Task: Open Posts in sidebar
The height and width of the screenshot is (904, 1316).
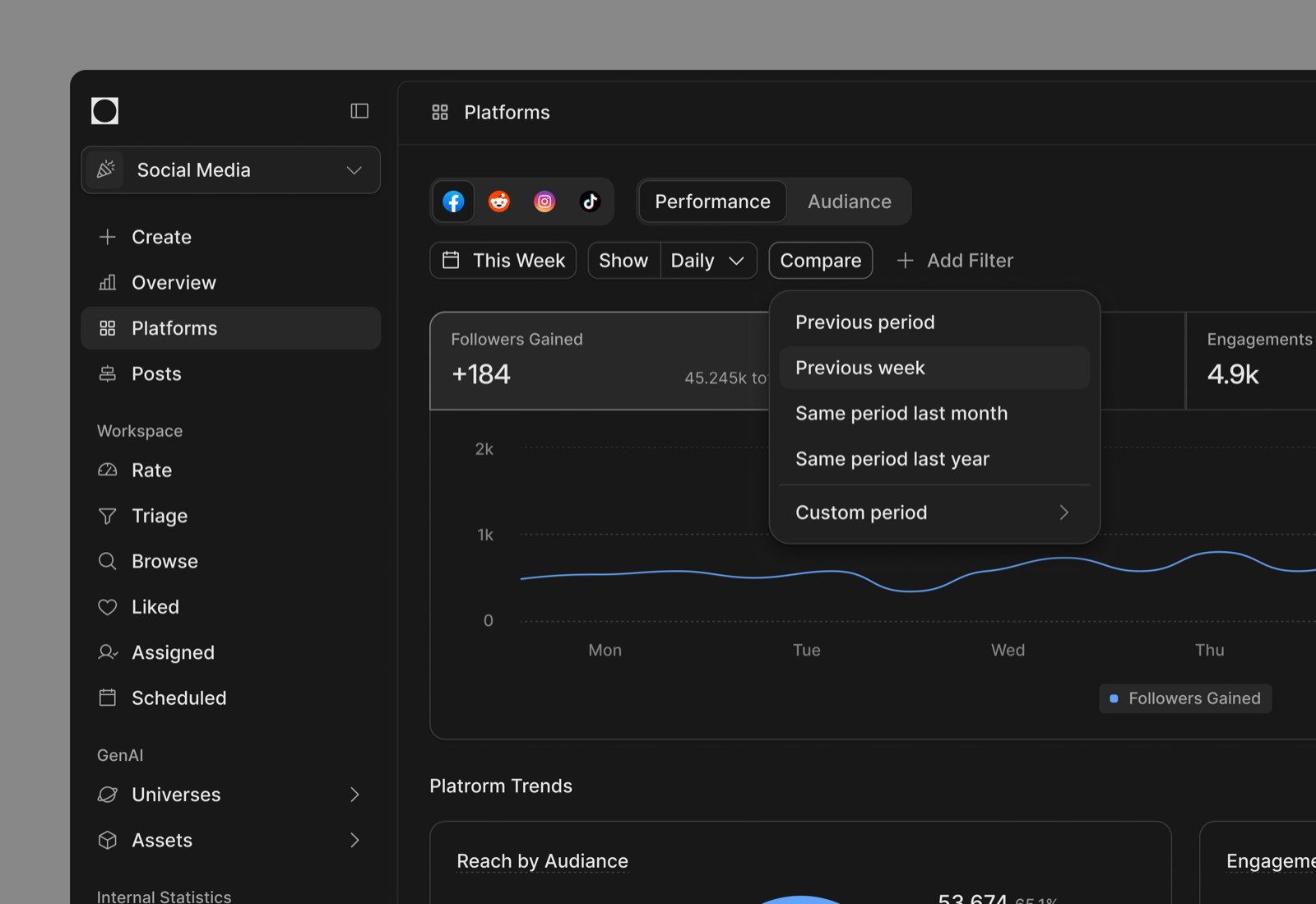Action: coord(231,373)
